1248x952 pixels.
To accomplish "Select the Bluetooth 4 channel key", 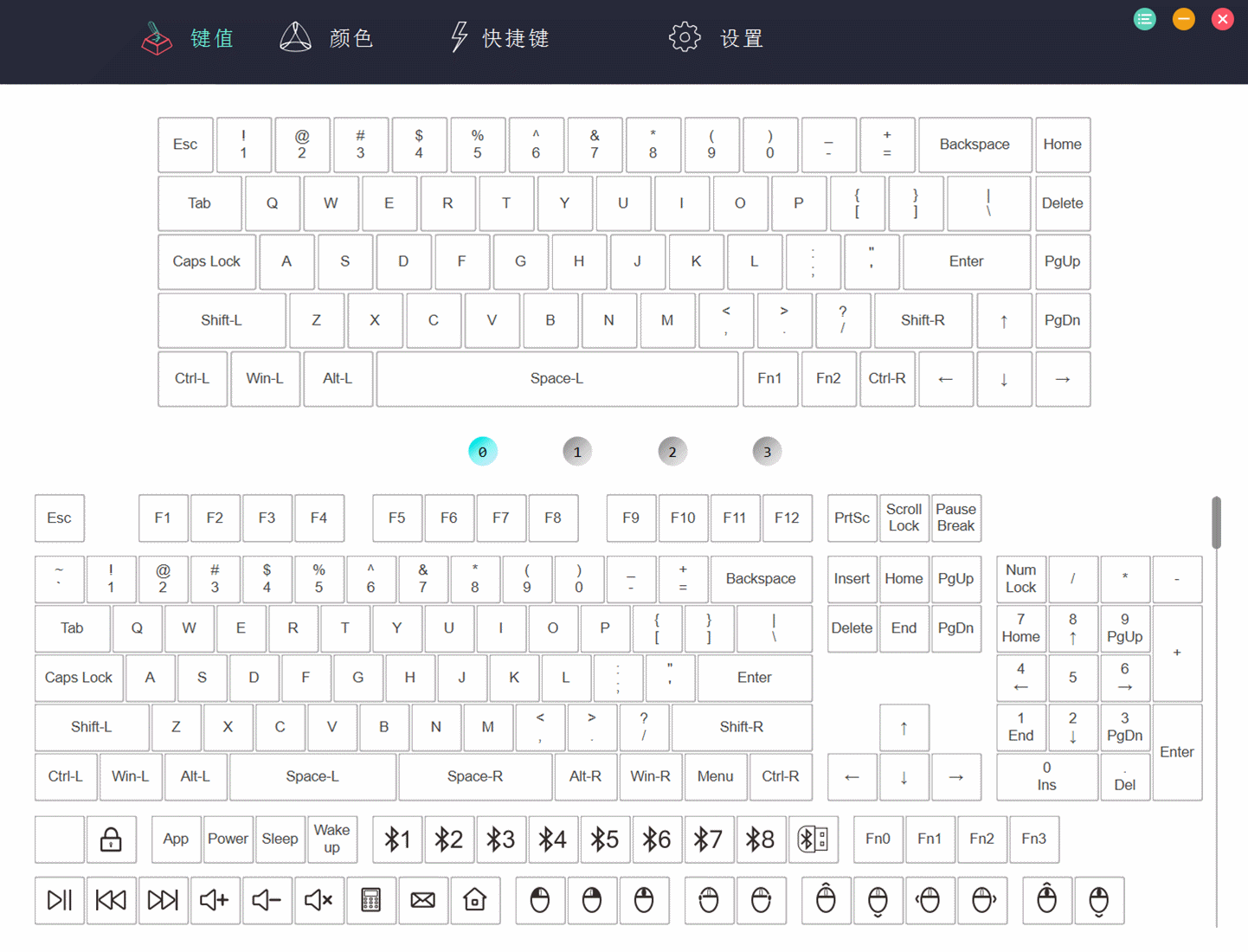I will tap(553, 839).
